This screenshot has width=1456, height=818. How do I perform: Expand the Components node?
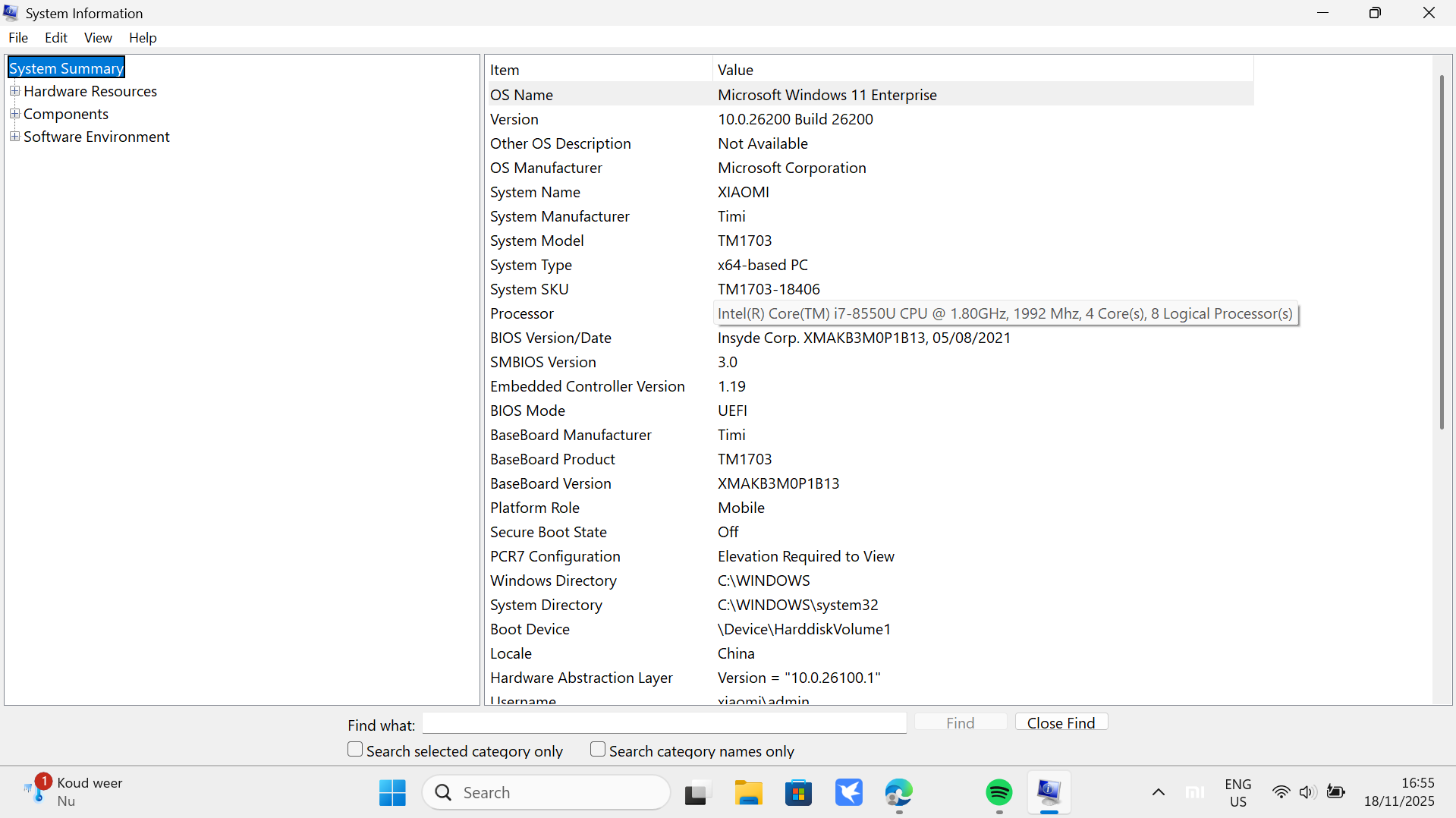(14, 114)
